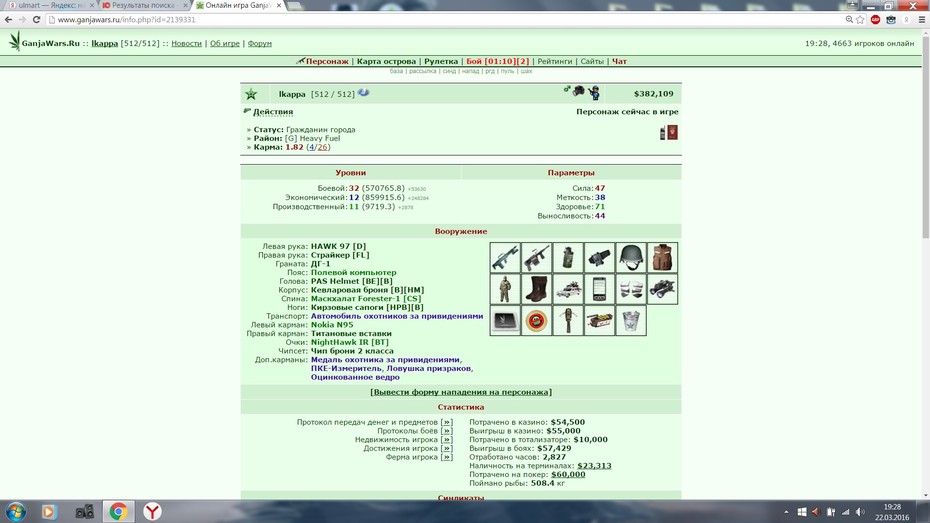930x523 pixels.
Task: Open the Персонаж menu item
Action: (x=327, y=61)
